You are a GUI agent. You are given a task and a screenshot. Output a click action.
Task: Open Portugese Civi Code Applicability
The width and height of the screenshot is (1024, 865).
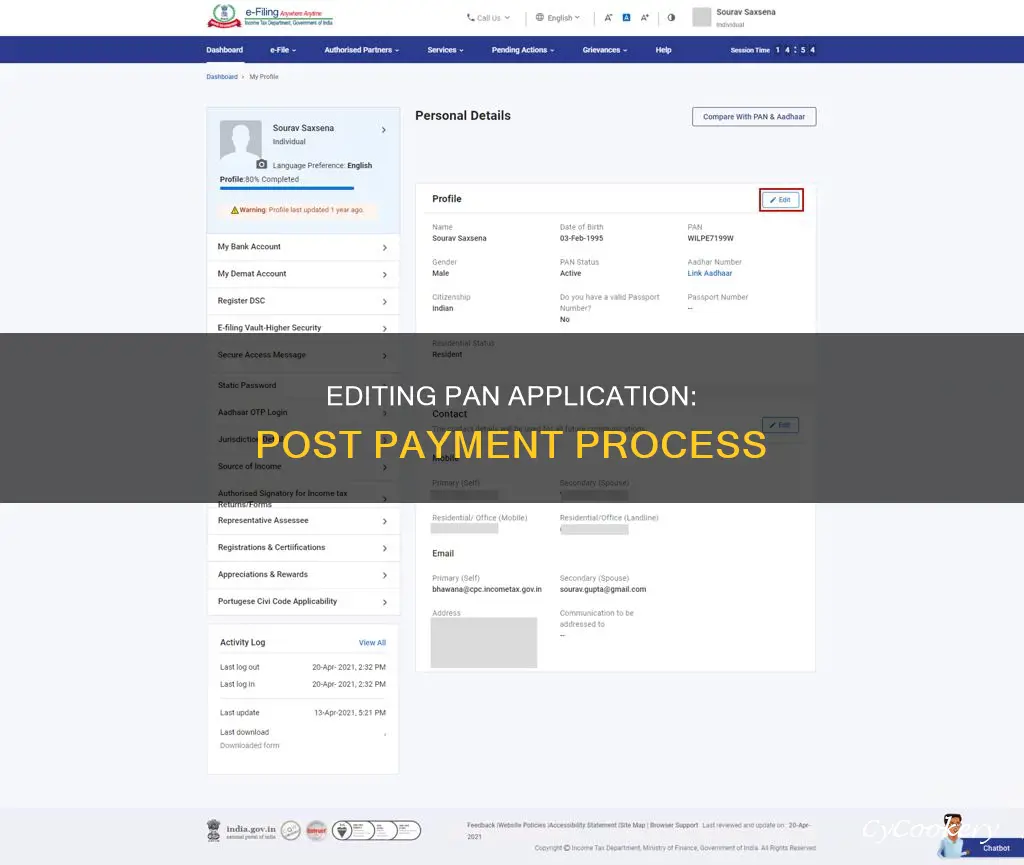[303, 601]
